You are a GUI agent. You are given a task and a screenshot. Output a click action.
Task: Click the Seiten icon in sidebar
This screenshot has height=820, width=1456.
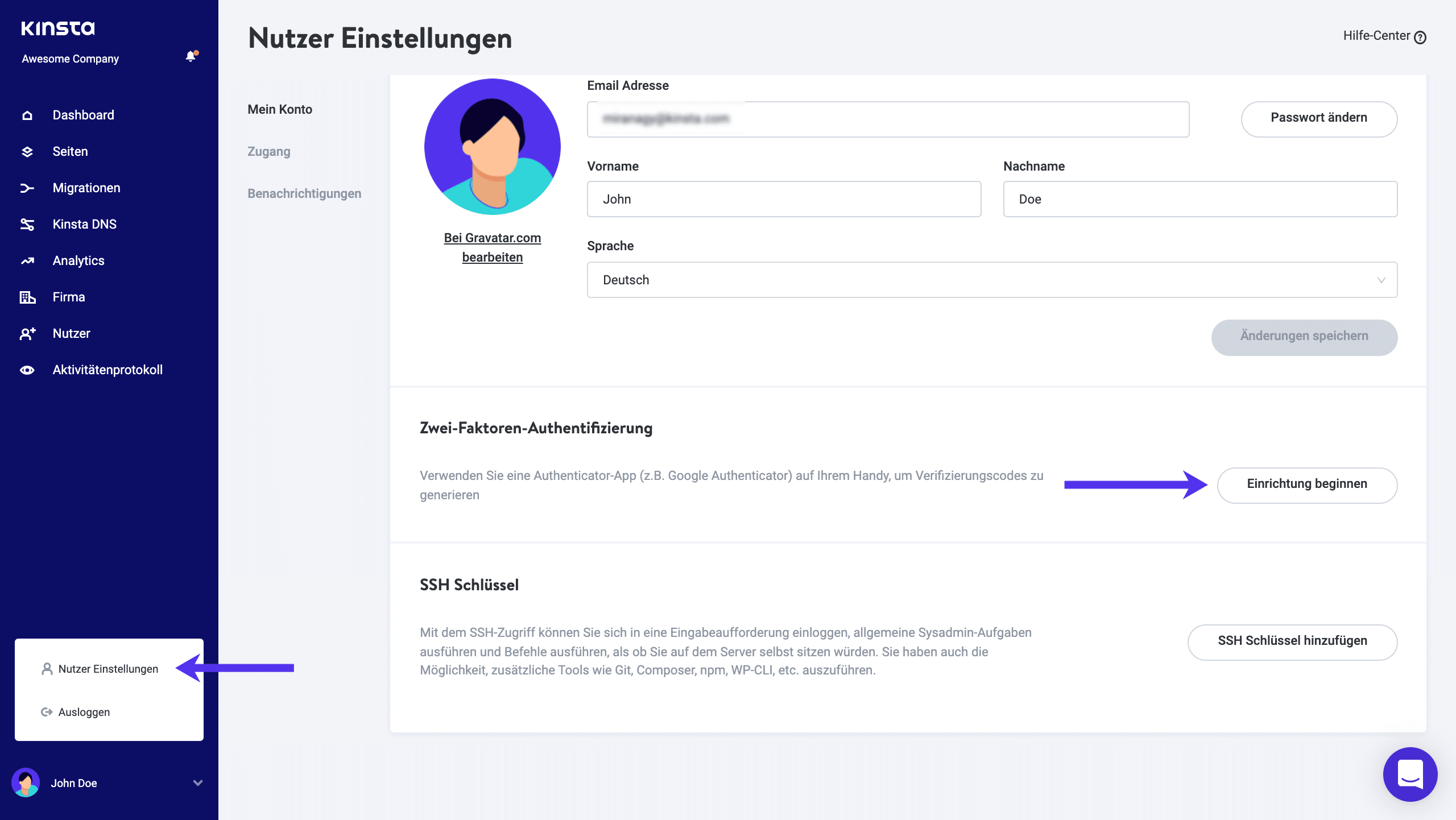(x=27, y=151)
